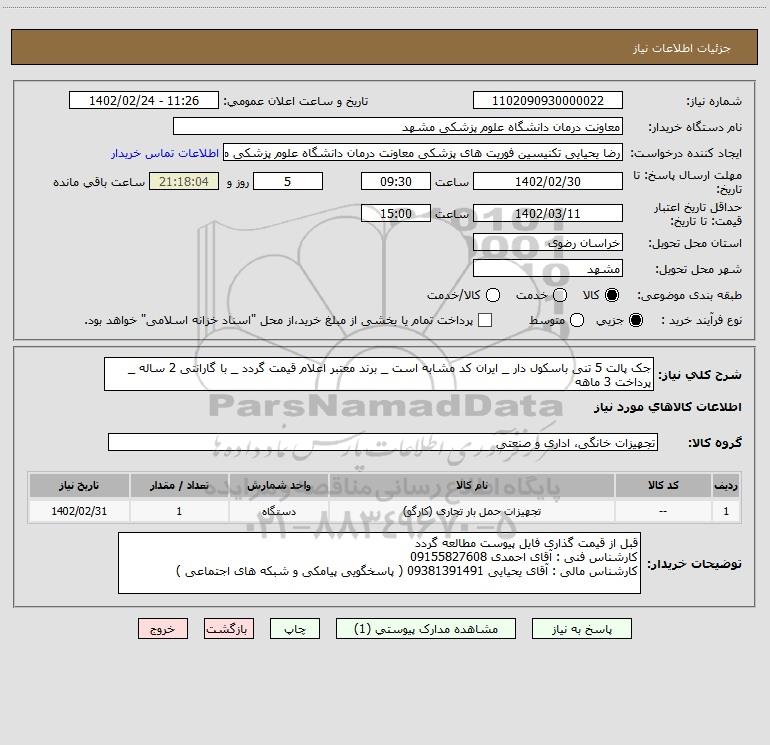770x745 pixels.
Task: Click the بازگشت back button
Action: pyautogui.click(x=229, y=629)
